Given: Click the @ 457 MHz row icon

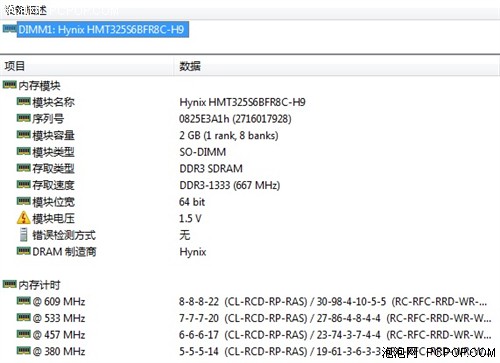Looking at the screenshot, I should click(x=24, y=334).
